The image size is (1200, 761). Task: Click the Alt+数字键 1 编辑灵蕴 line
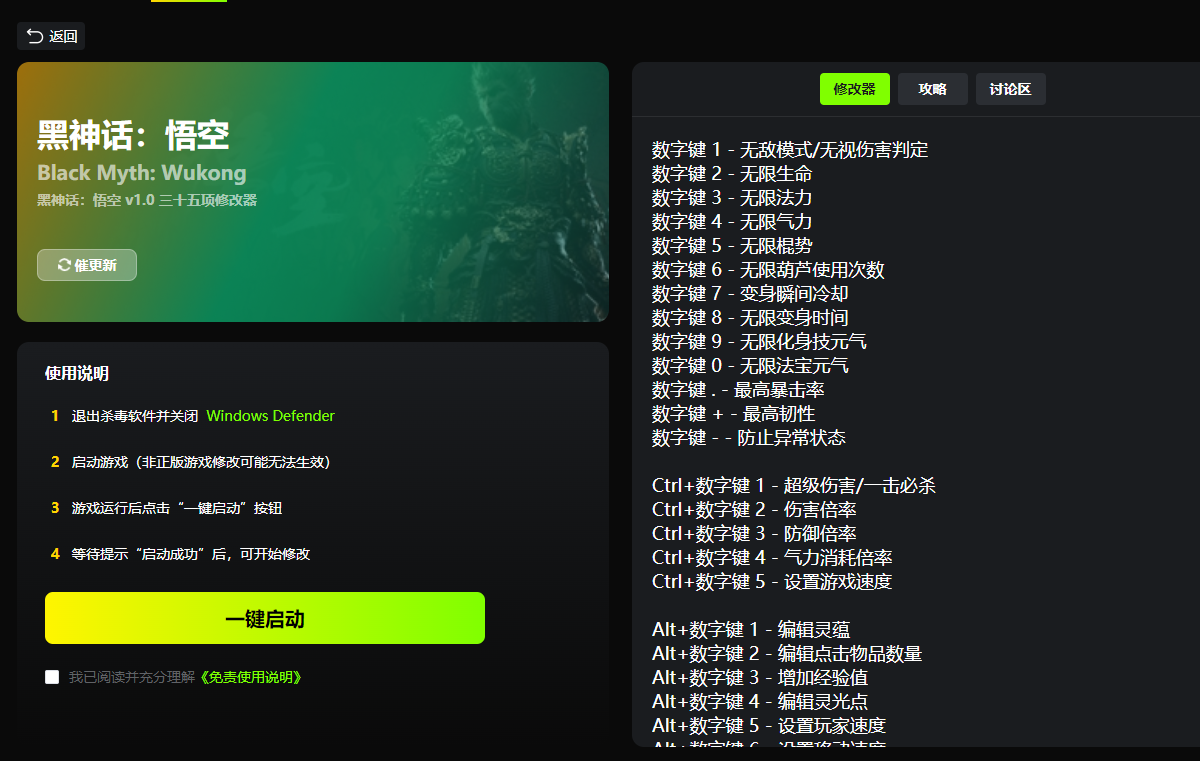[x=750, y=630]
